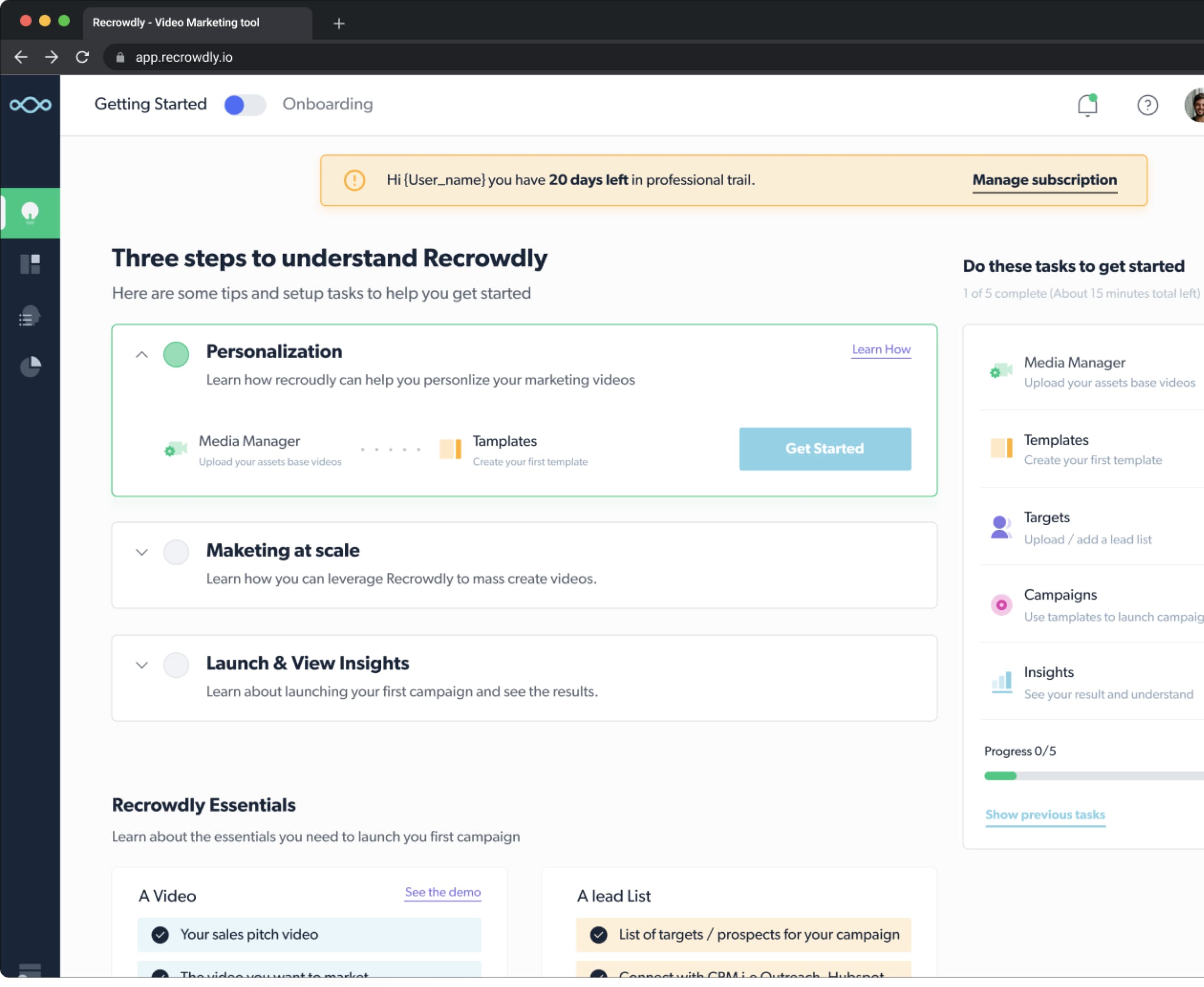Click the Recrowdly infinity logo
The image size is (1204, 987).
pos(30,105)
